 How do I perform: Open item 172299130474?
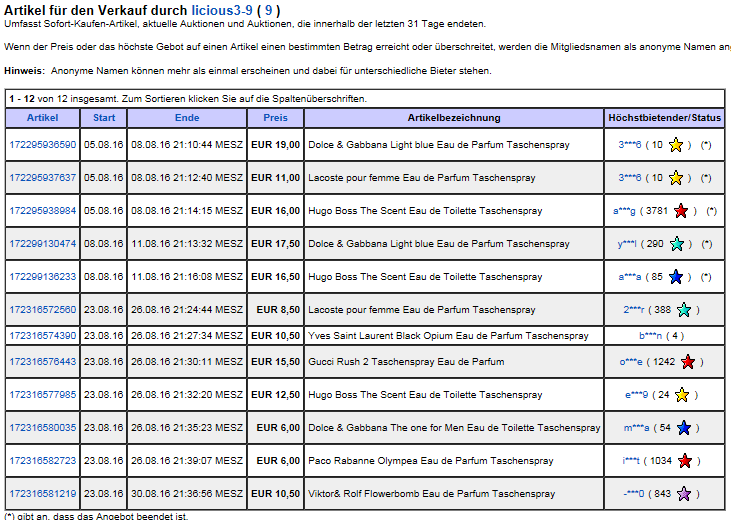[x=42, y=244]
